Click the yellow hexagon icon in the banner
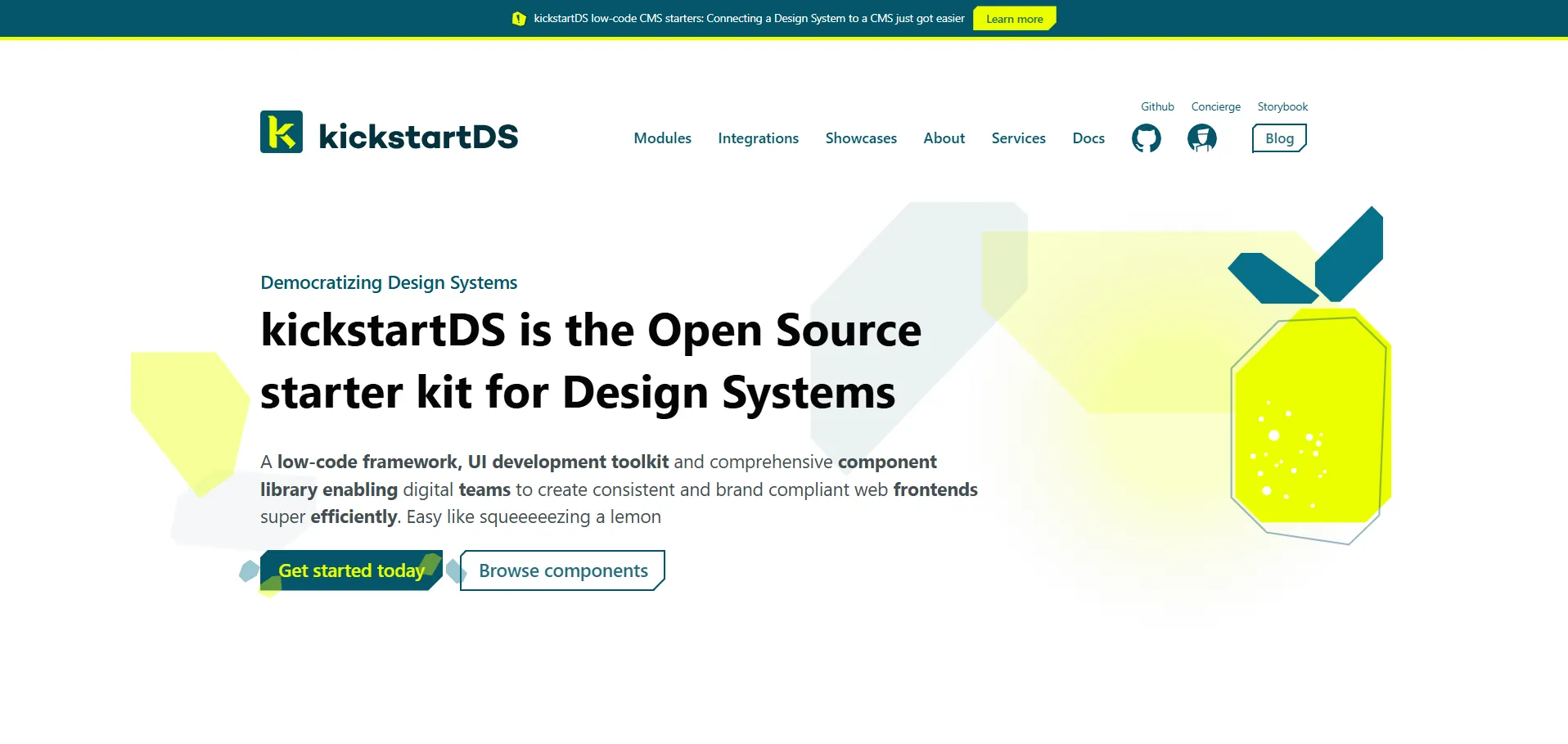The height and width of the screenshot is (744, 1568). pyautogui.click(x=519, y=19)
